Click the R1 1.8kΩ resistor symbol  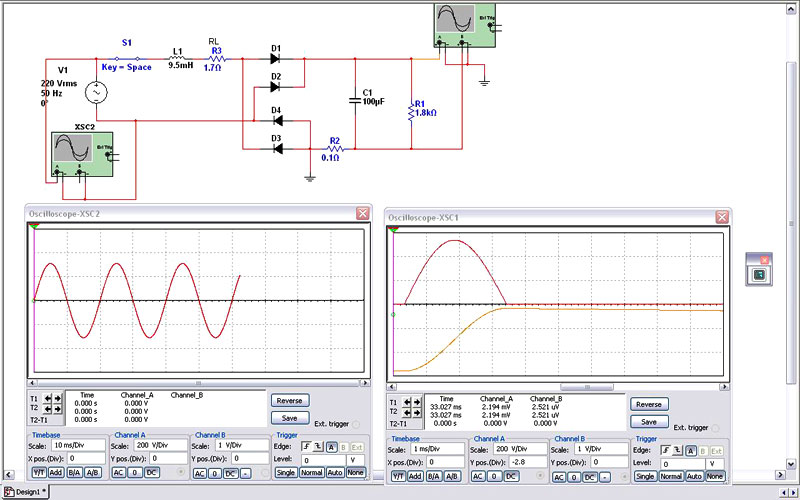(410, 111)
